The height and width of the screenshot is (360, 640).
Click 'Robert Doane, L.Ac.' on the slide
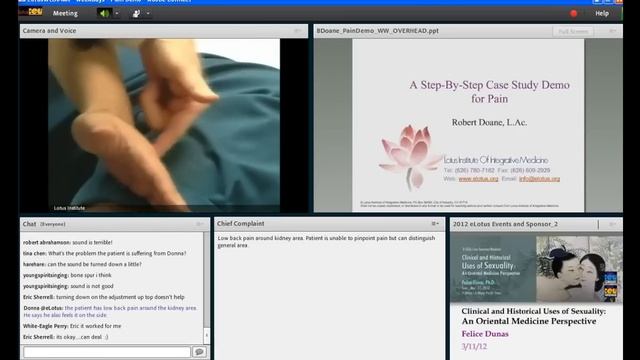489,122
